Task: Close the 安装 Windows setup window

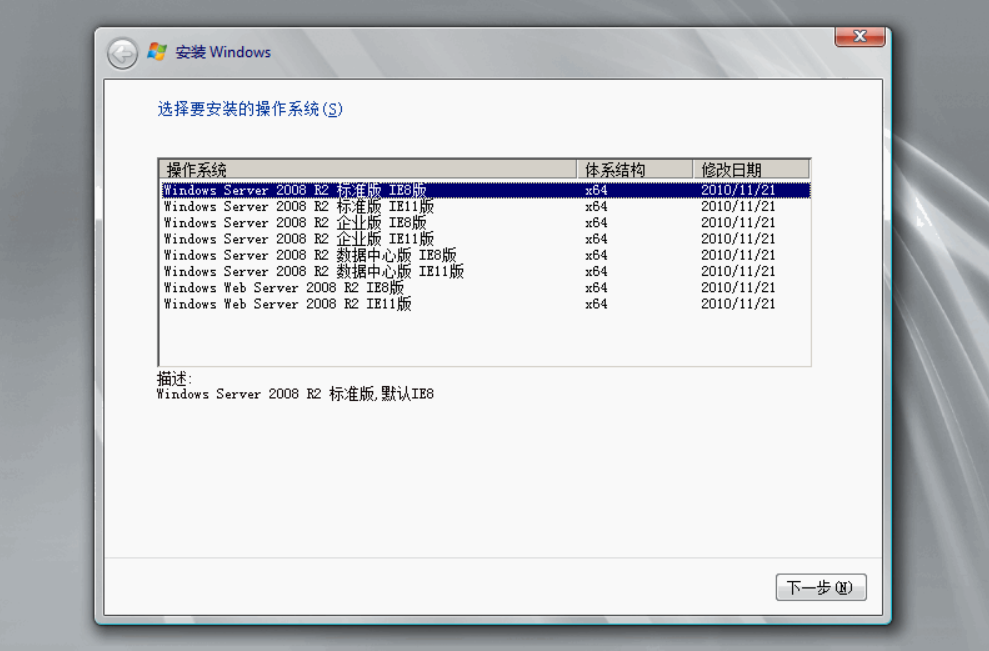Action: [x=859, y=37]
